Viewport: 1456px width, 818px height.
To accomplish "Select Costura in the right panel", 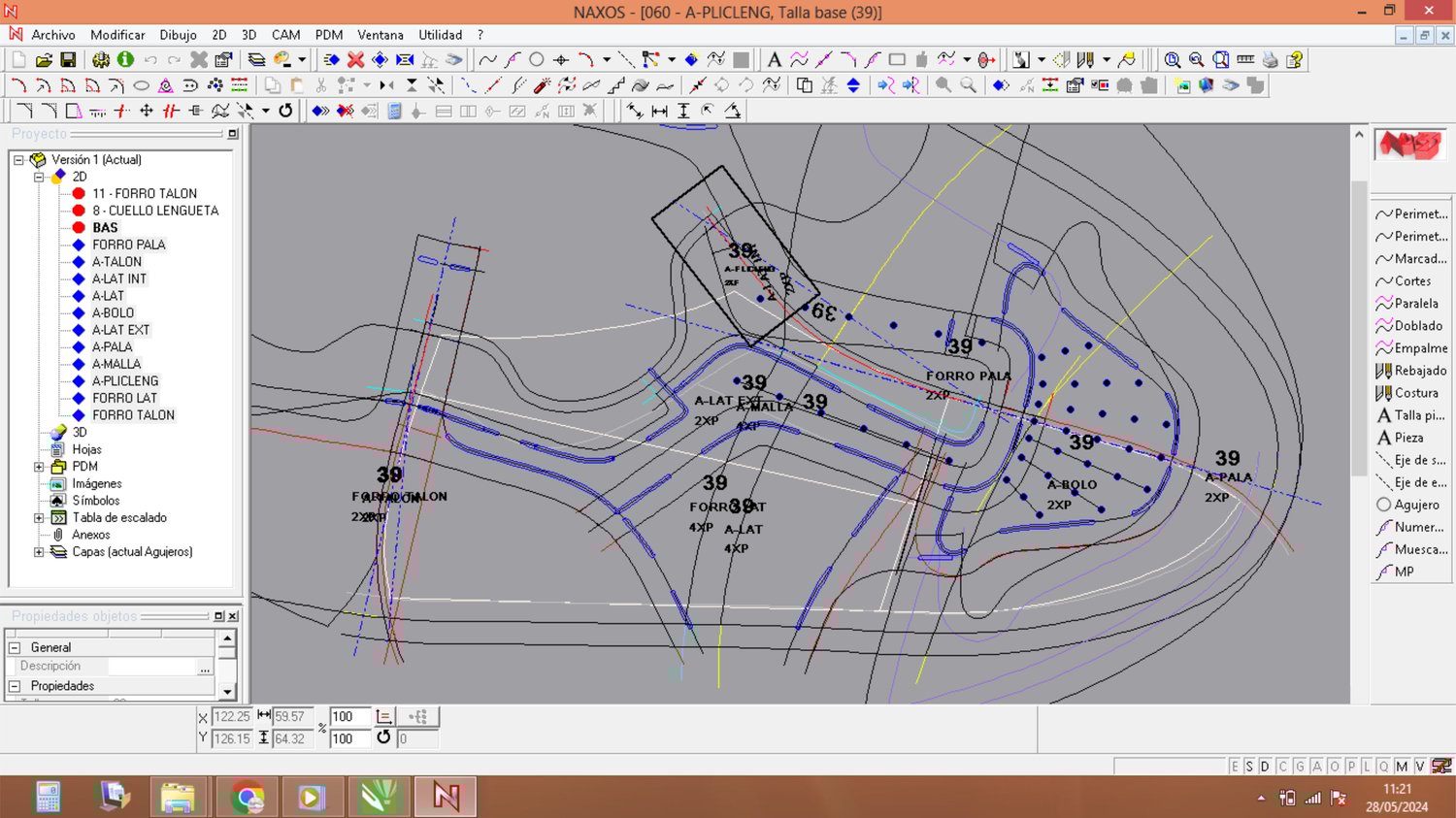I will pyautogui.click(x=1415, y=393).
